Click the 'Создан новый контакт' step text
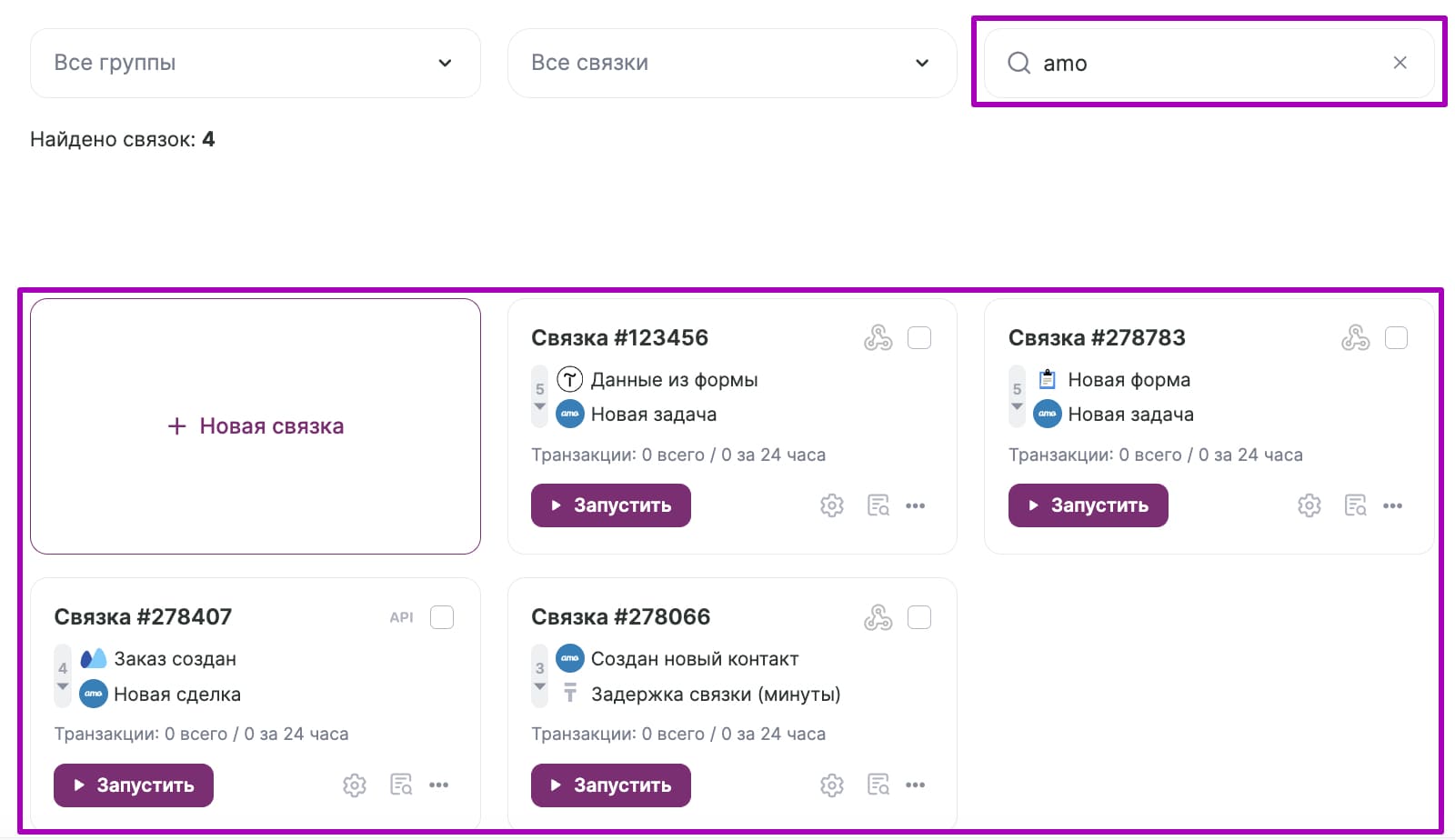1455x840 pixels. coord(695,659)
